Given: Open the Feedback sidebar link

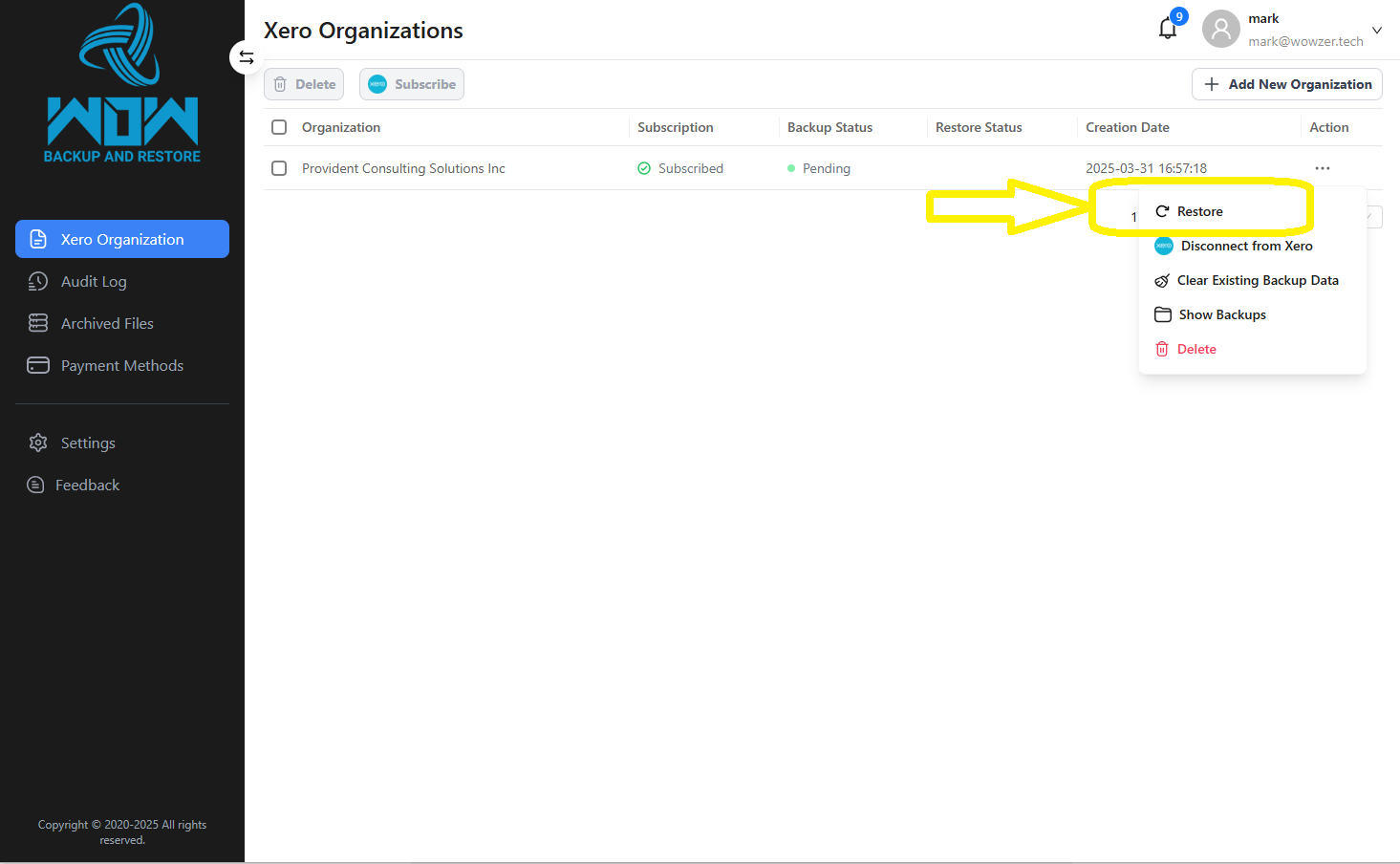Looking at the screenshot, I should coord(87,485).
